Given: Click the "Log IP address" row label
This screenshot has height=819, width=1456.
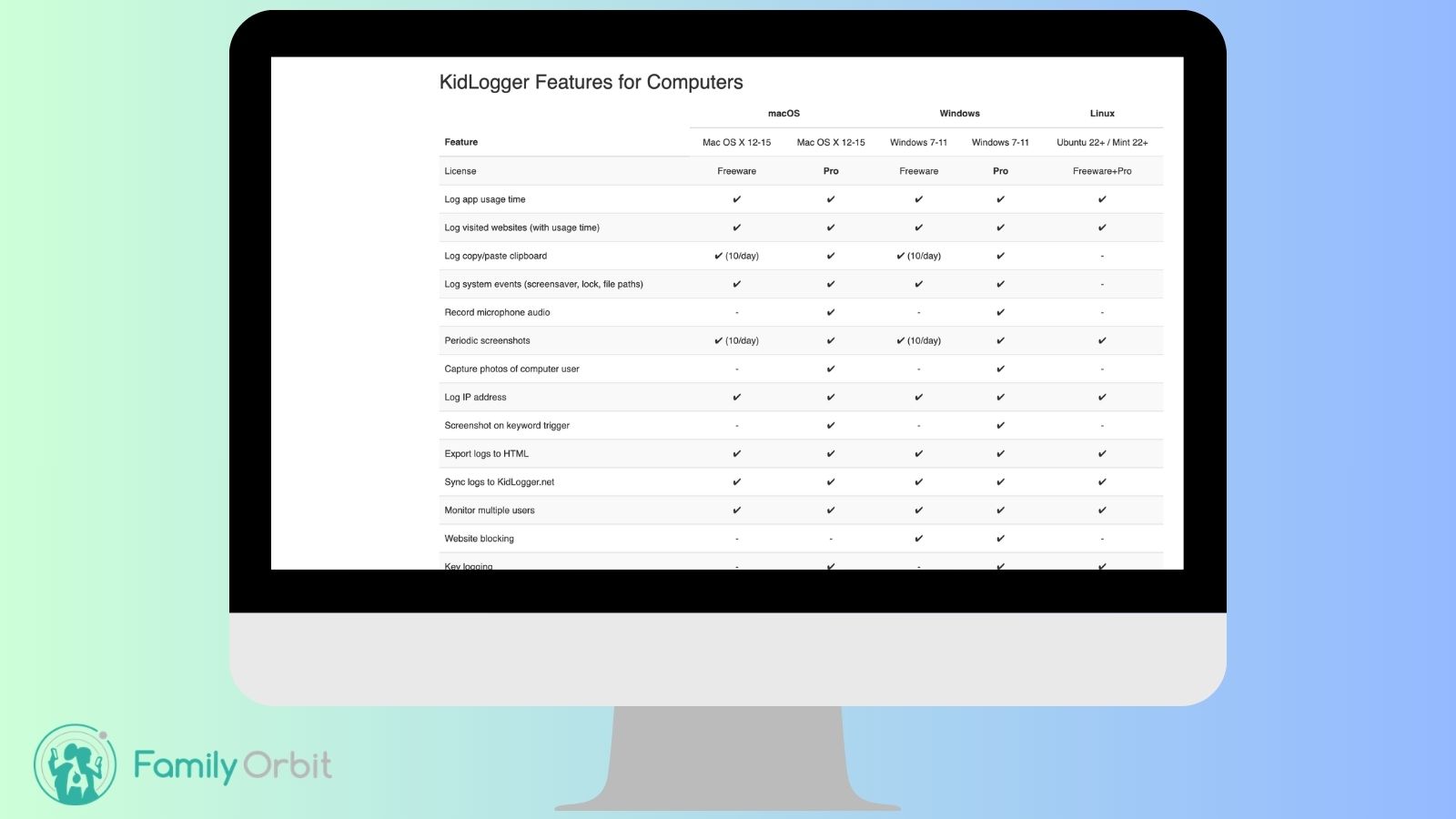Looking at the screenshot, I should click(x=475, y=397).
